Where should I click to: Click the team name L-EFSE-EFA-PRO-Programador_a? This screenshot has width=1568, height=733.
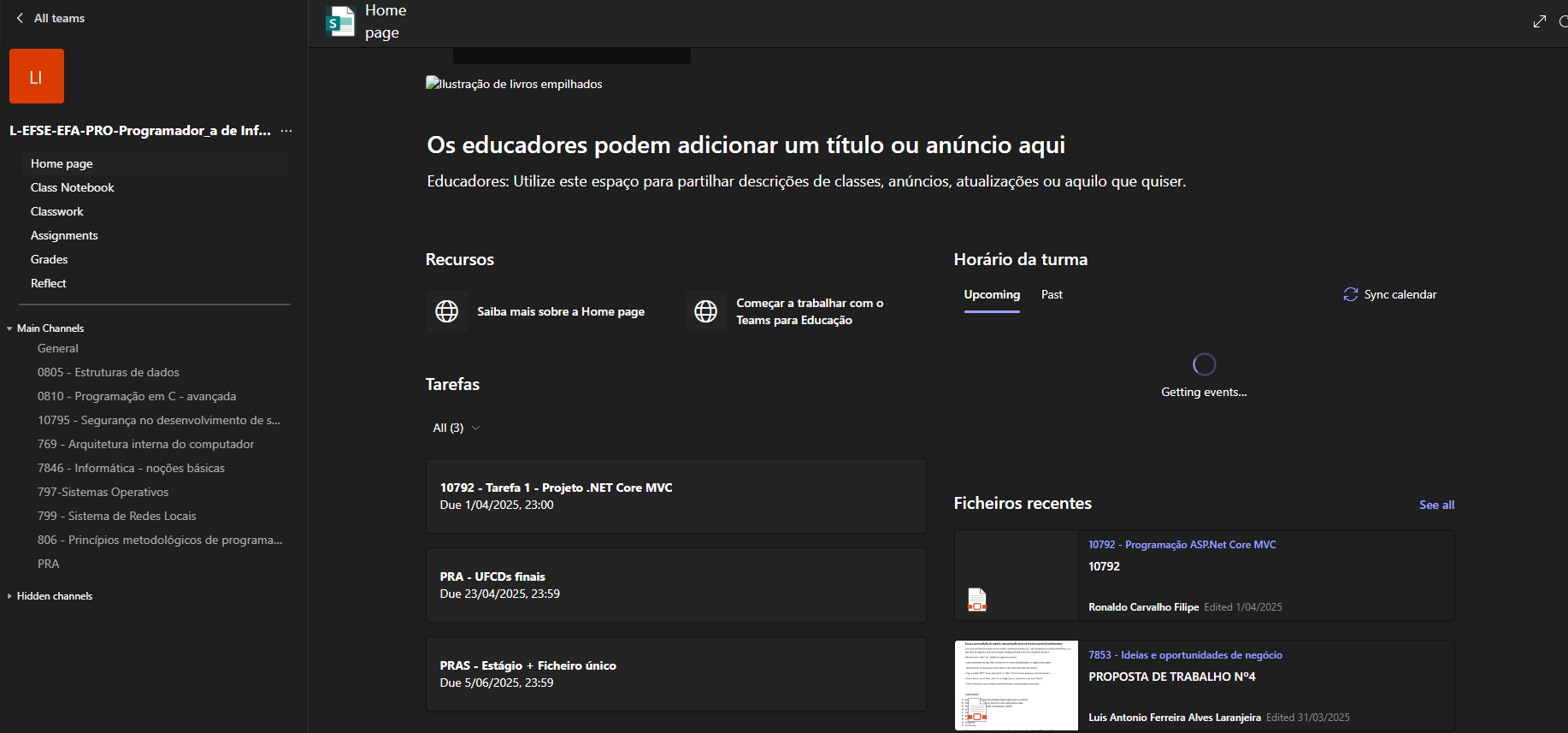(x=140, y=131)
